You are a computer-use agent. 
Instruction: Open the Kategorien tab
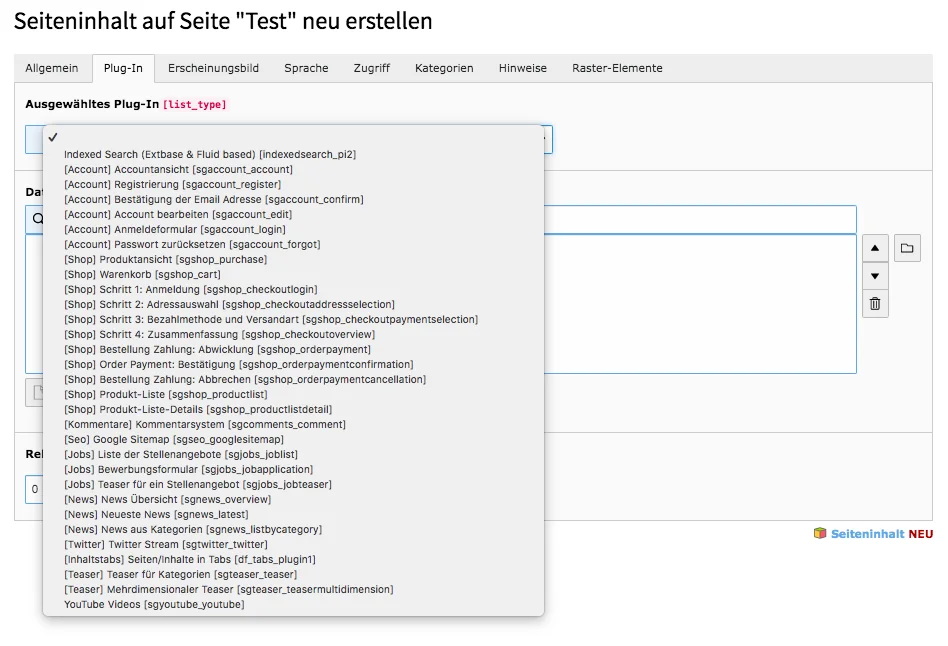pos(444,68)
